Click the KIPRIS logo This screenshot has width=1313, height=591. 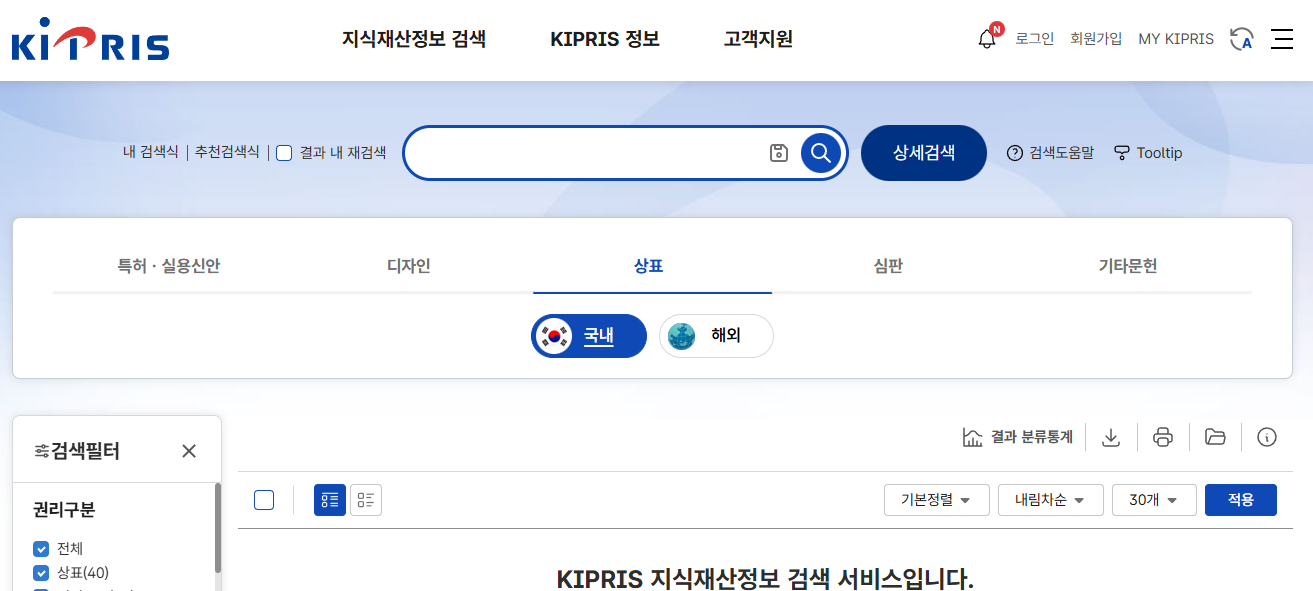coord(90,39)
